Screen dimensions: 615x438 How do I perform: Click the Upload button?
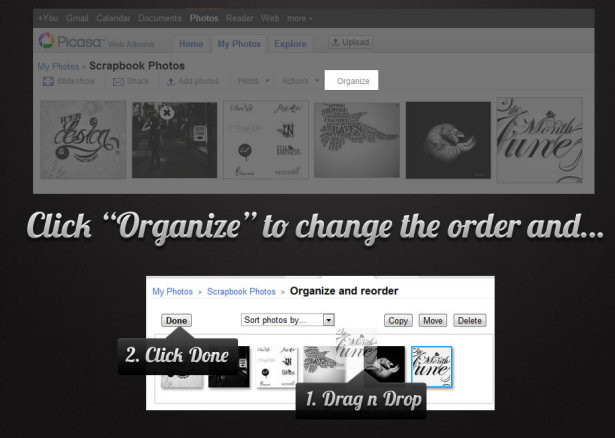351,42
